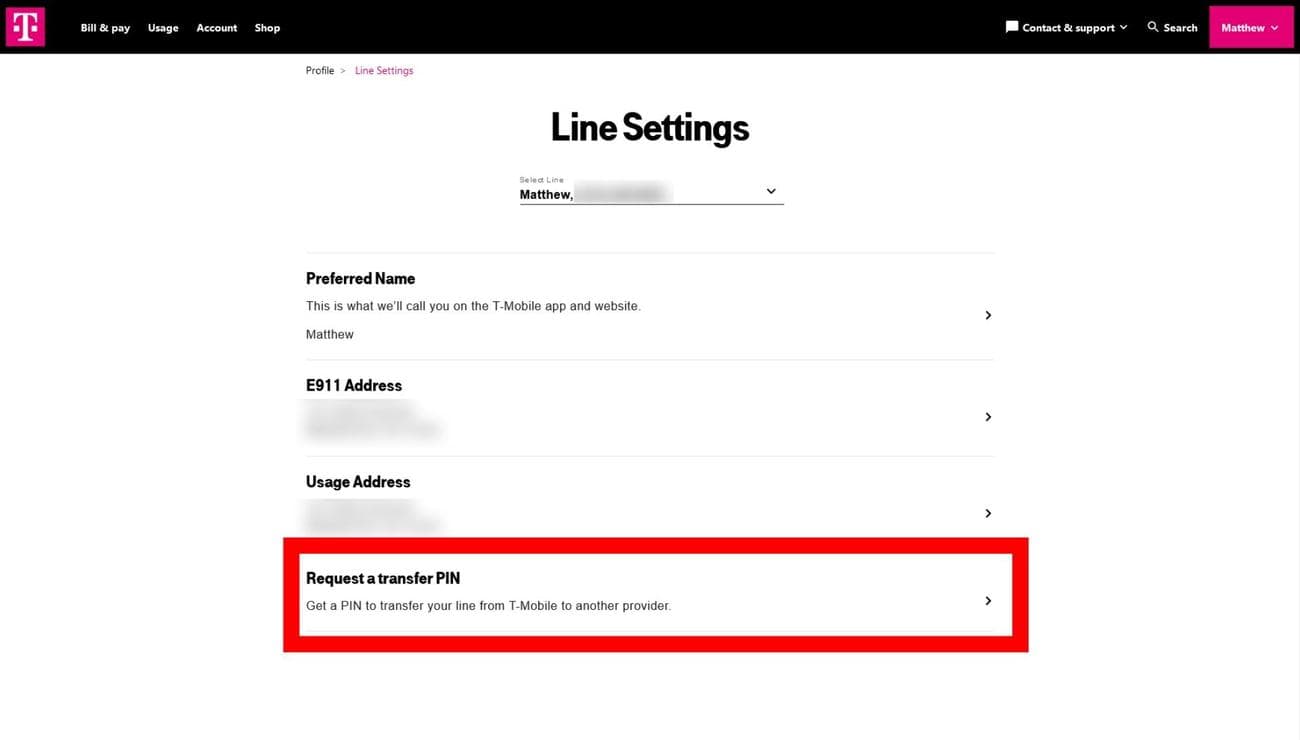The image size is (1300, 740).
Task: Select the E911 Address heading
Action: [354, 385]
